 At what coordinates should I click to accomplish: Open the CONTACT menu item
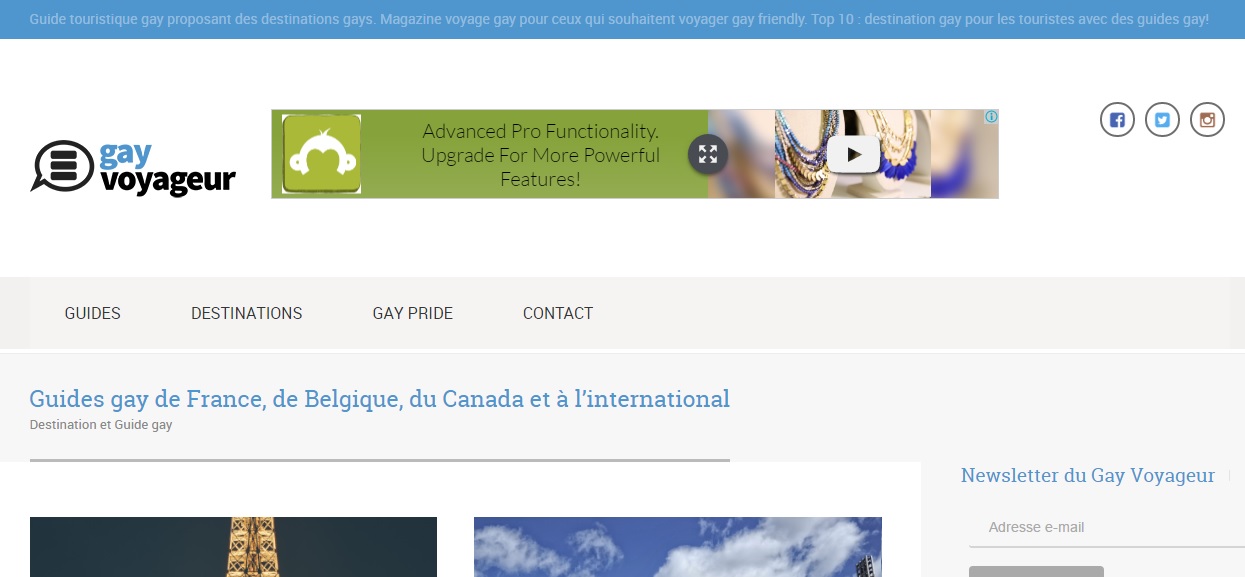[558, 313]
